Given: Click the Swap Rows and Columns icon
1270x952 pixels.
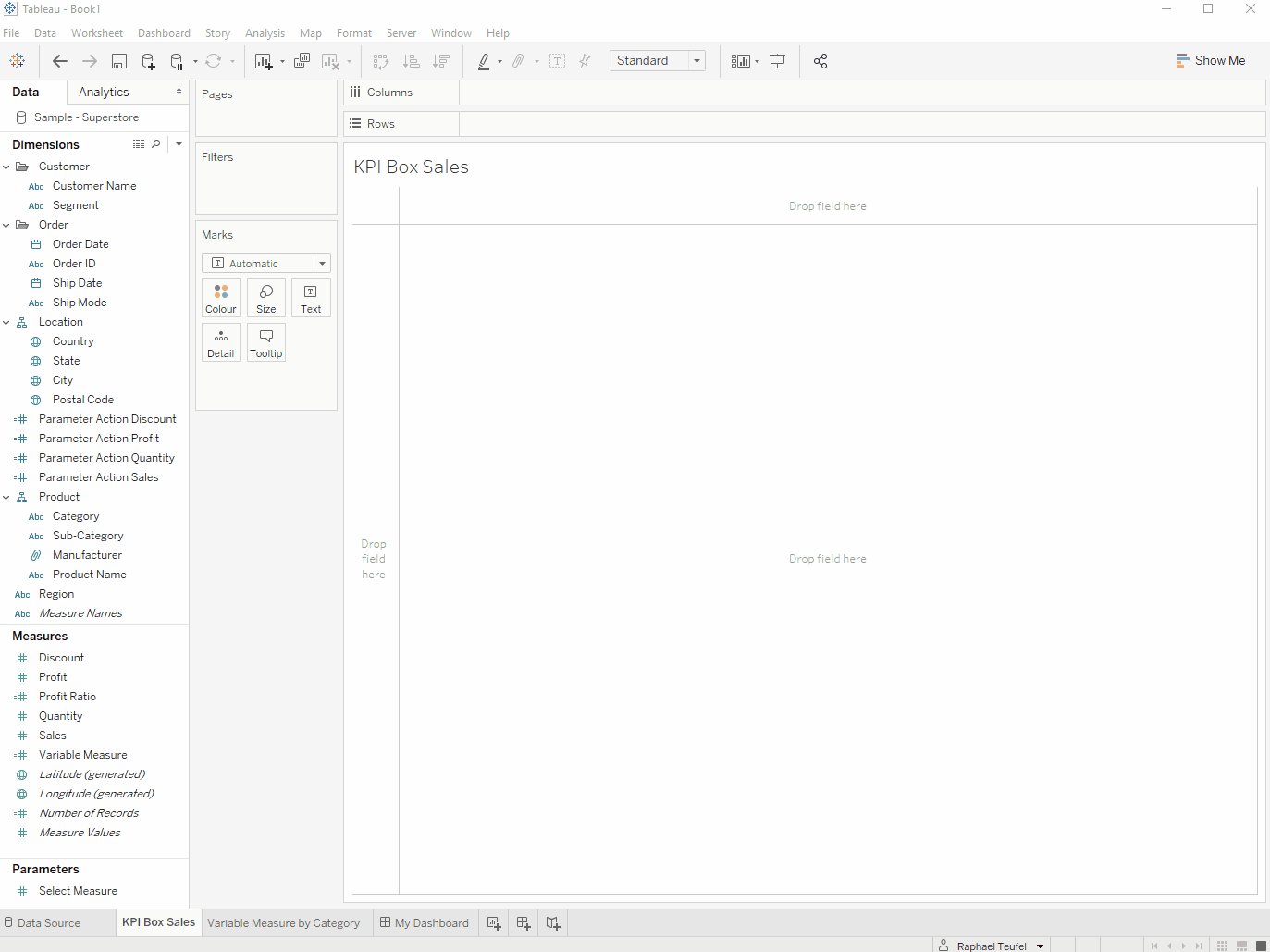Looking at the screenshot, I should coord(381,61).
